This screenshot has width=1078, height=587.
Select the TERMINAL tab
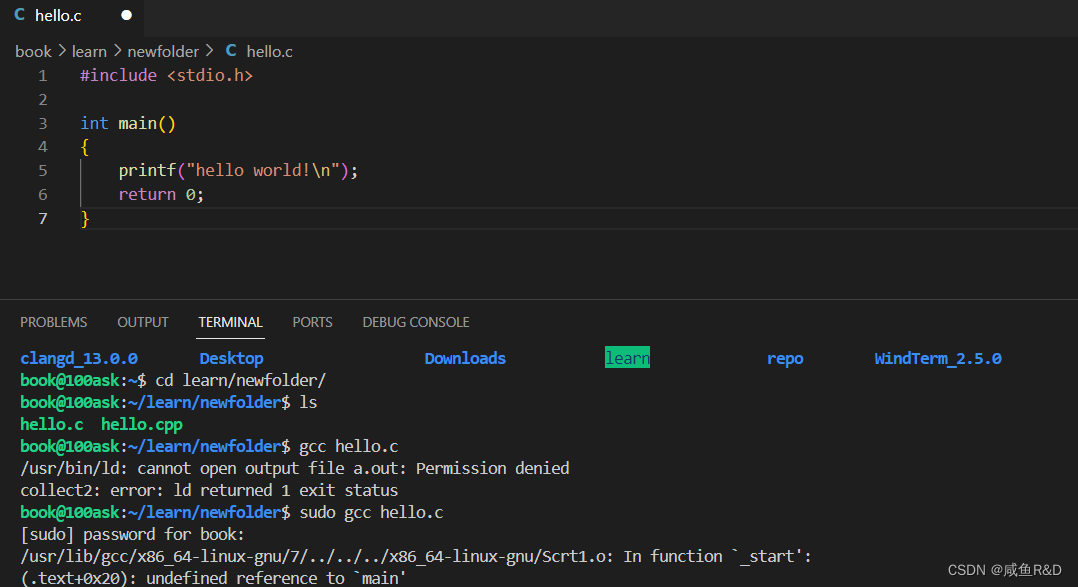[x=230, y=322]
